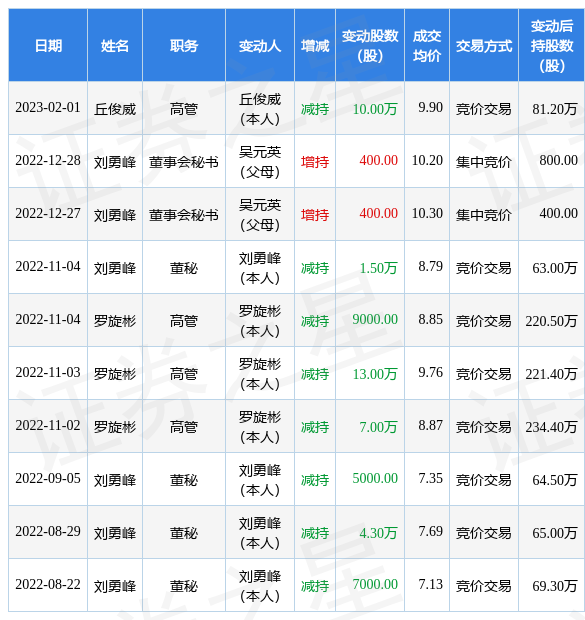
Task: Click the average price 7.35
Action: (x=430, y=478)
